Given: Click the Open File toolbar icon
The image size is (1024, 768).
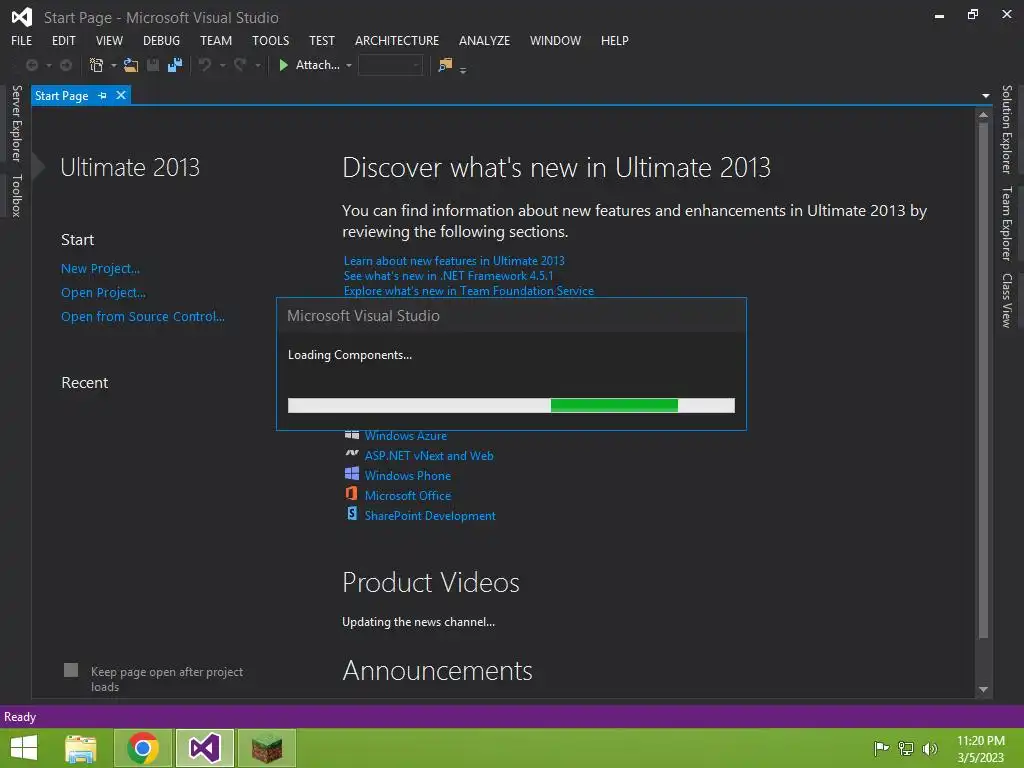Looking at the screenshot, I should pos(131,65).
